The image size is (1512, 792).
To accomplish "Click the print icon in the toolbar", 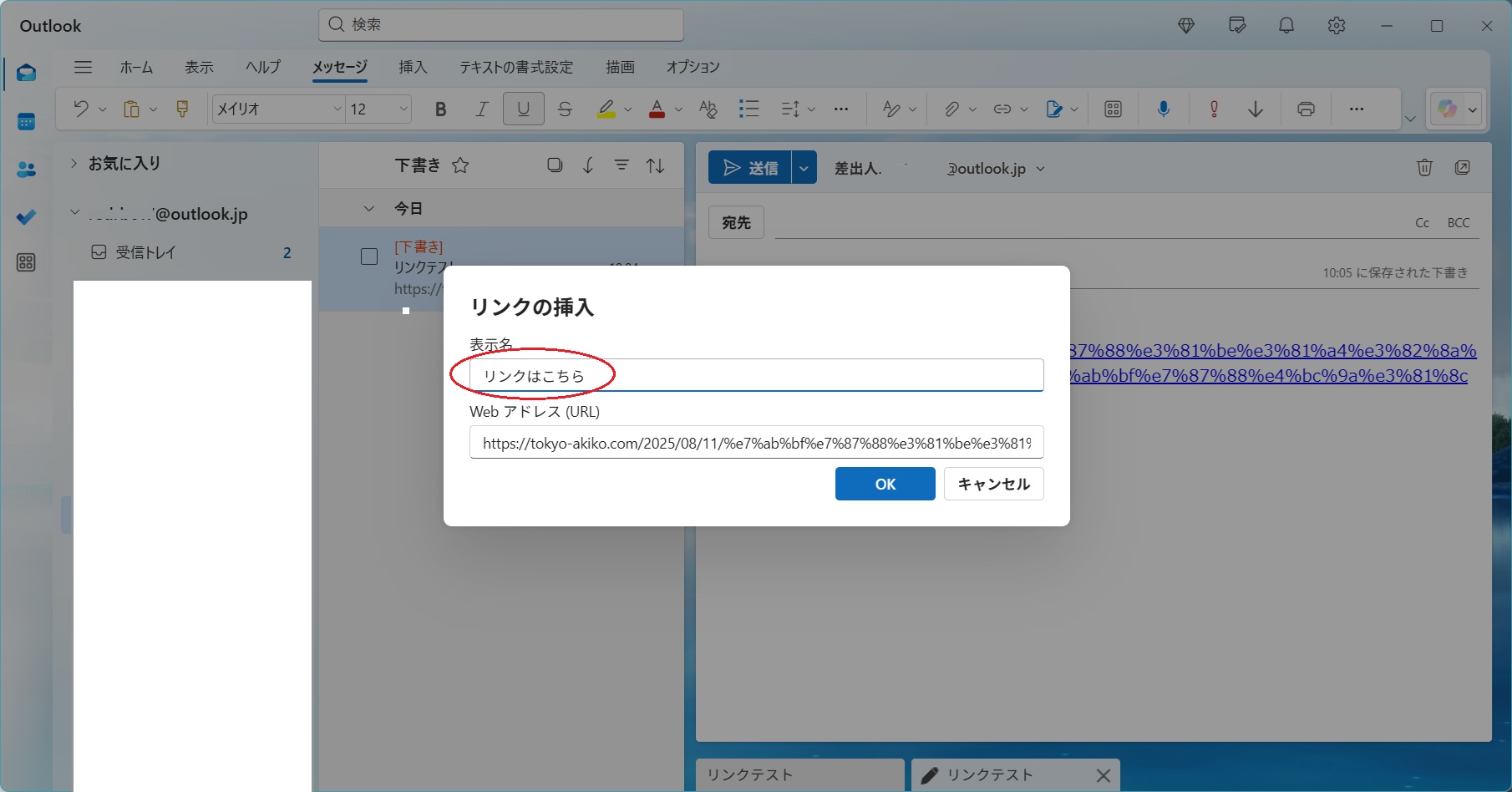I will pos(1306,109).
